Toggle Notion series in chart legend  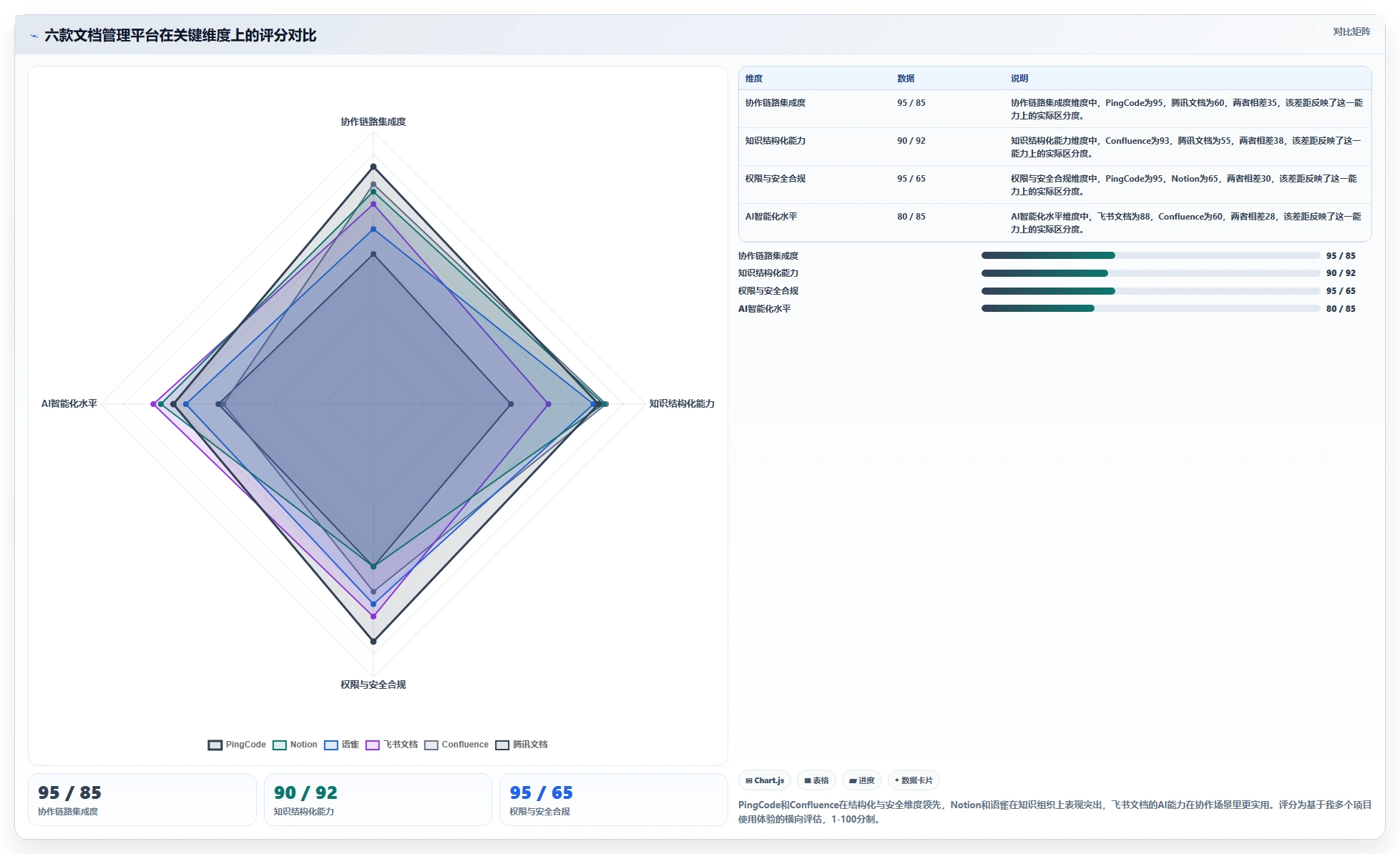coord(295,745)
